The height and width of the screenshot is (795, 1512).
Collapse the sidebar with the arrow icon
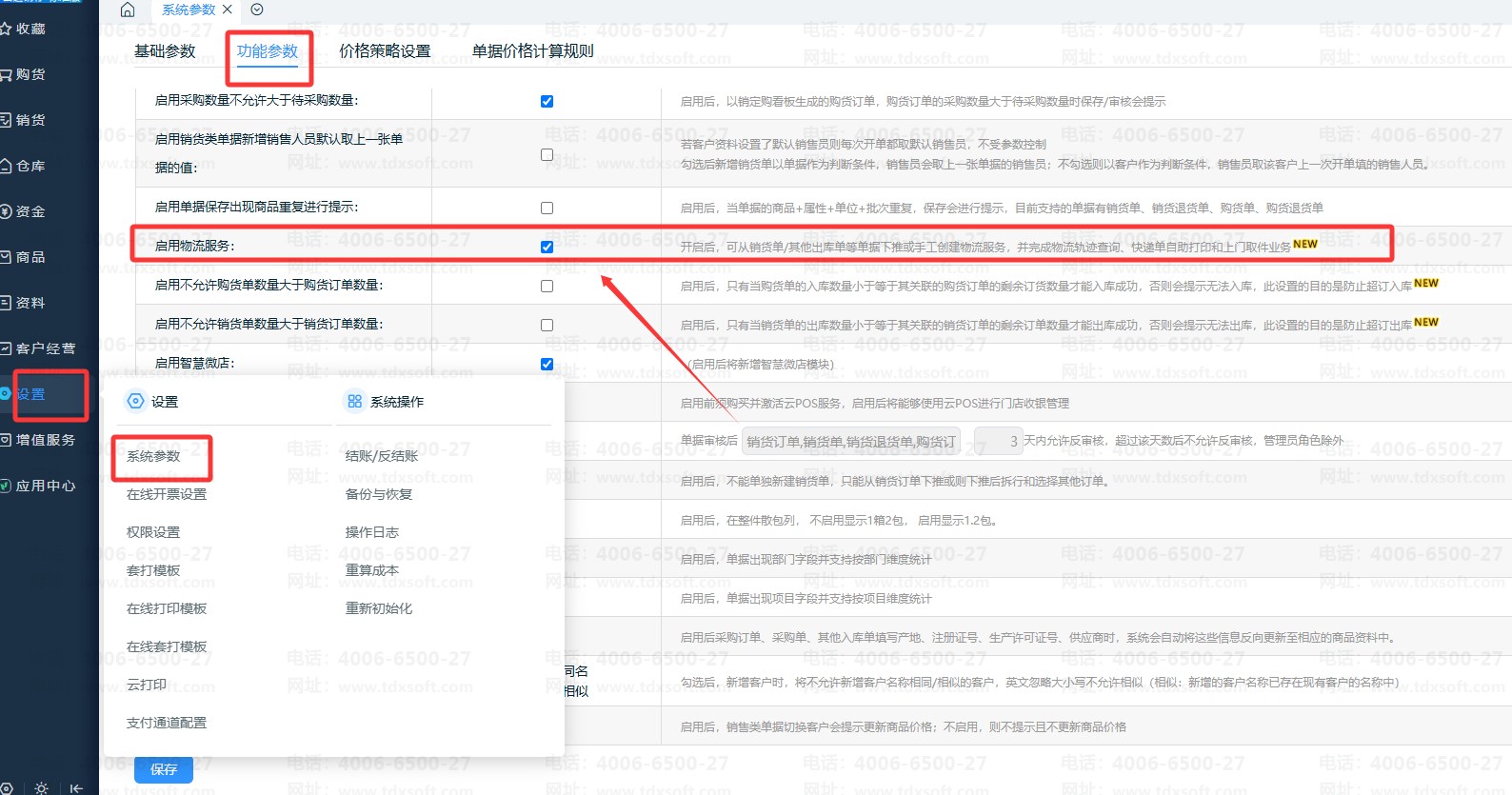76,787
